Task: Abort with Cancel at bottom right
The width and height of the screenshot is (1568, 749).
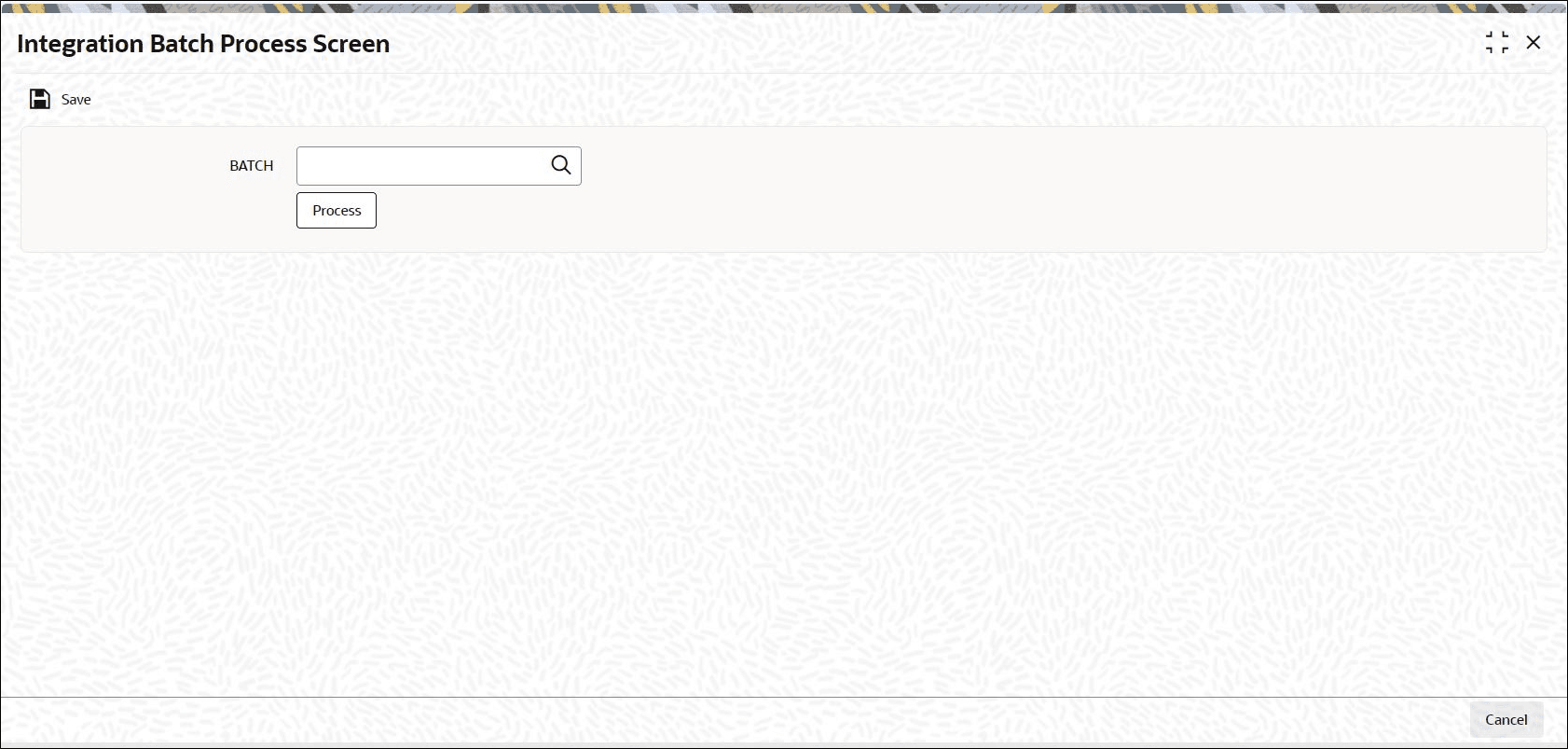Action: (x=1506, y=719)
